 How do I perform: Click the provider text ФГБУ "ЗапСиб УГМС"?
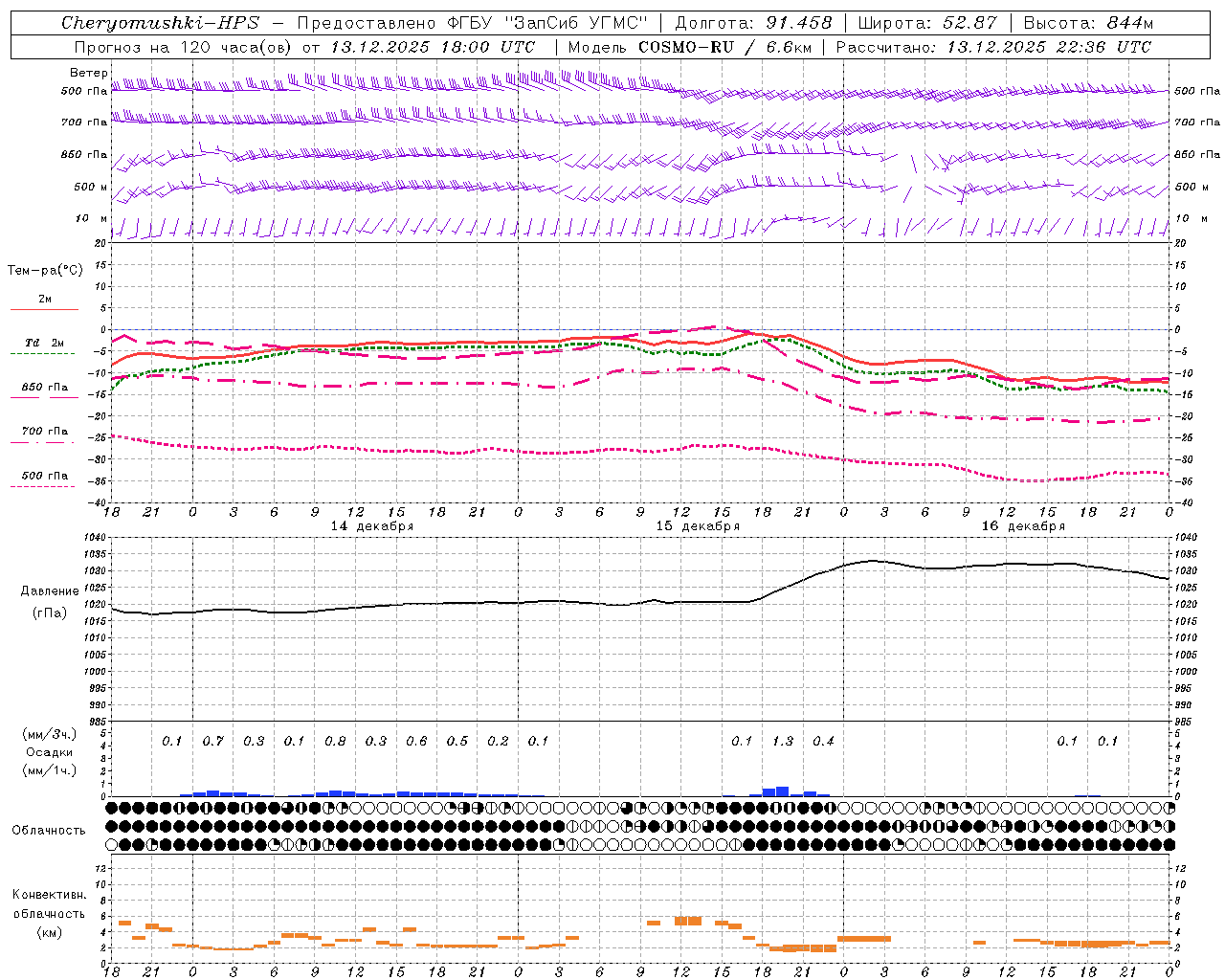point(546,23)
